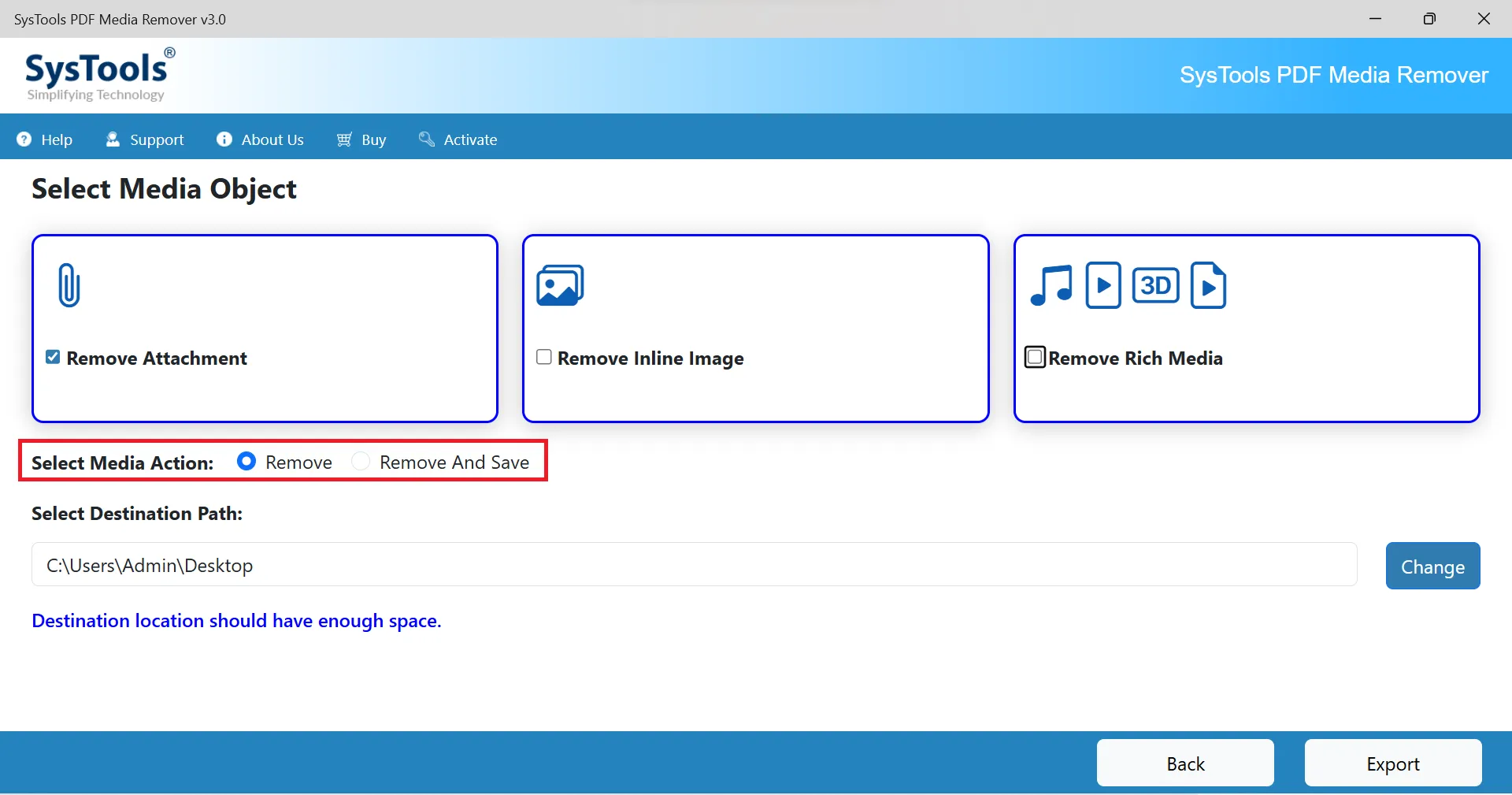Click the paperclip attachment icon
The image size is (1512, 795).
pos(69,285)
